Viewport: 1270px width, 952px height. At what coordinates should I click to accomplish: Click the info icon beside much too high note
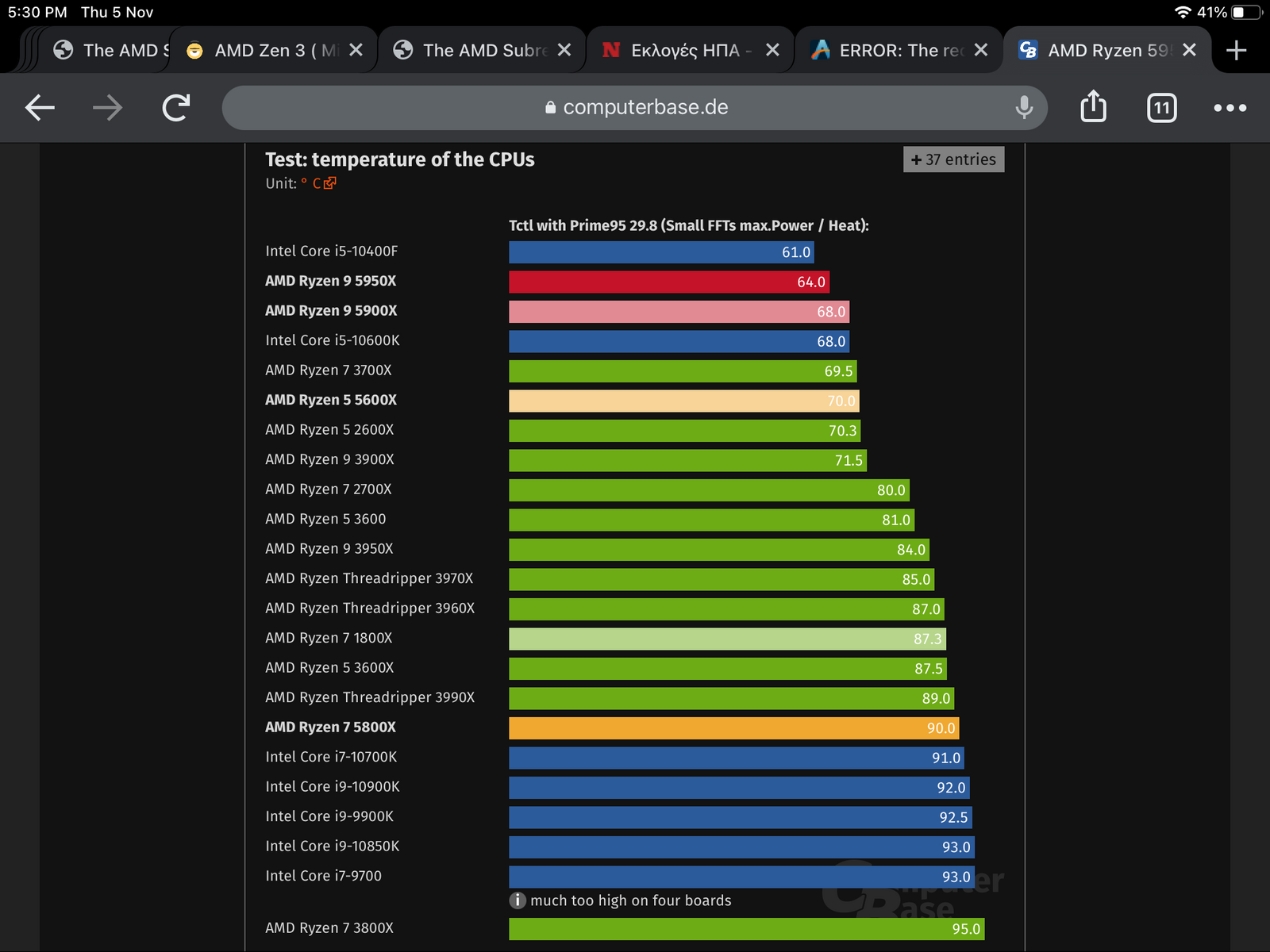pyautogui.click(x=518, y=900)
